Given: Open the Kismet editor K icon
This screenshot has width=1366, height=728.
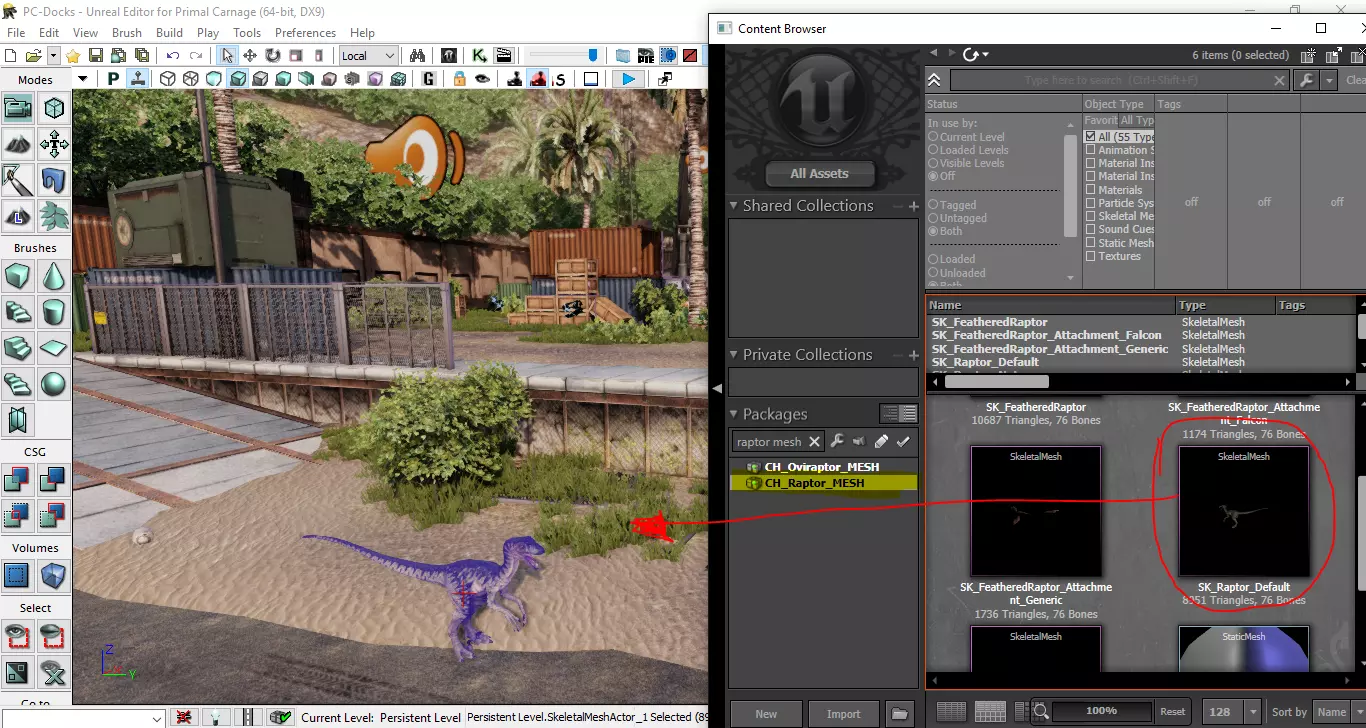Looking at the screenshot, I should 480,56.
